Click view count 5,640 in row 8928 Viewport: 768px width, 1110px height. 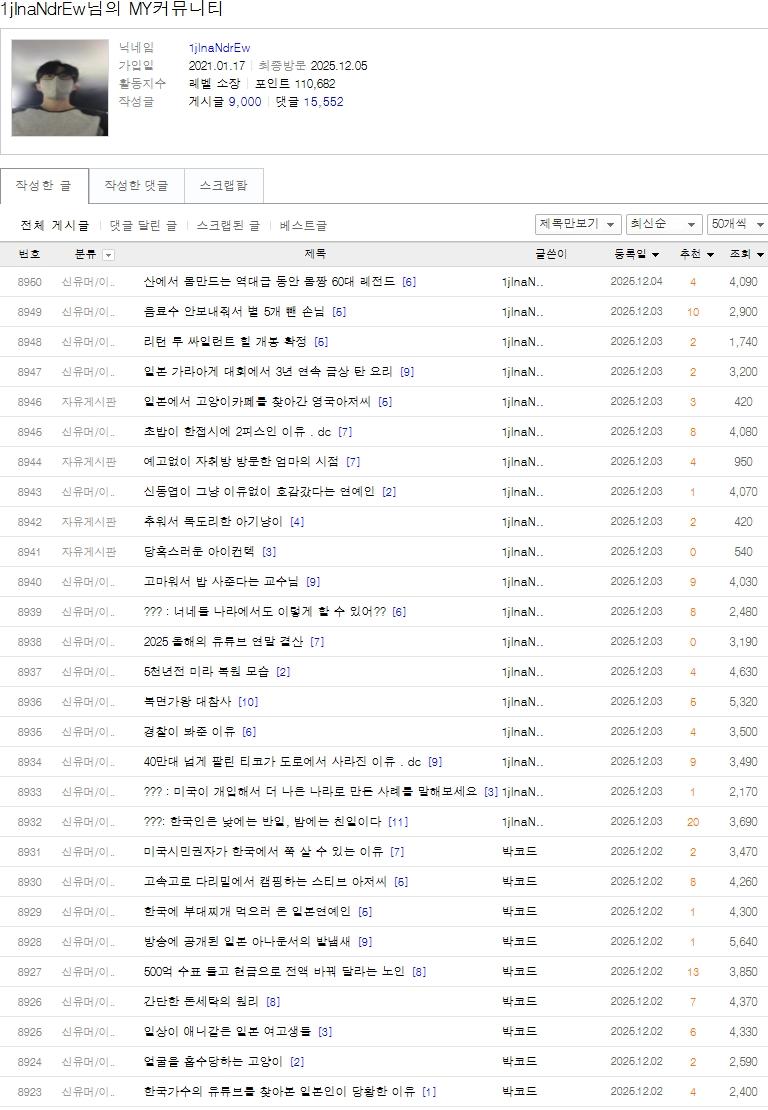click(743, 942)
